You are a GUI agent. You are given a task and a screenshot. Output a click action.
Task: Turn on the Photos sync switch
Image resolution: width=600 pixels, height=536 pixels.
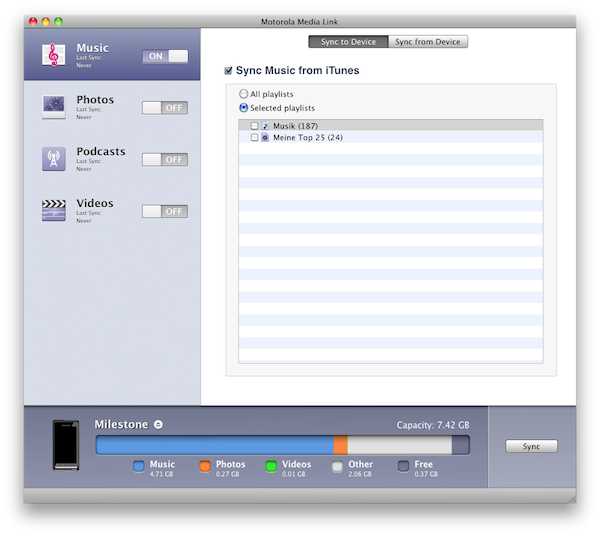pyautogui.click(x=165, y=108)
